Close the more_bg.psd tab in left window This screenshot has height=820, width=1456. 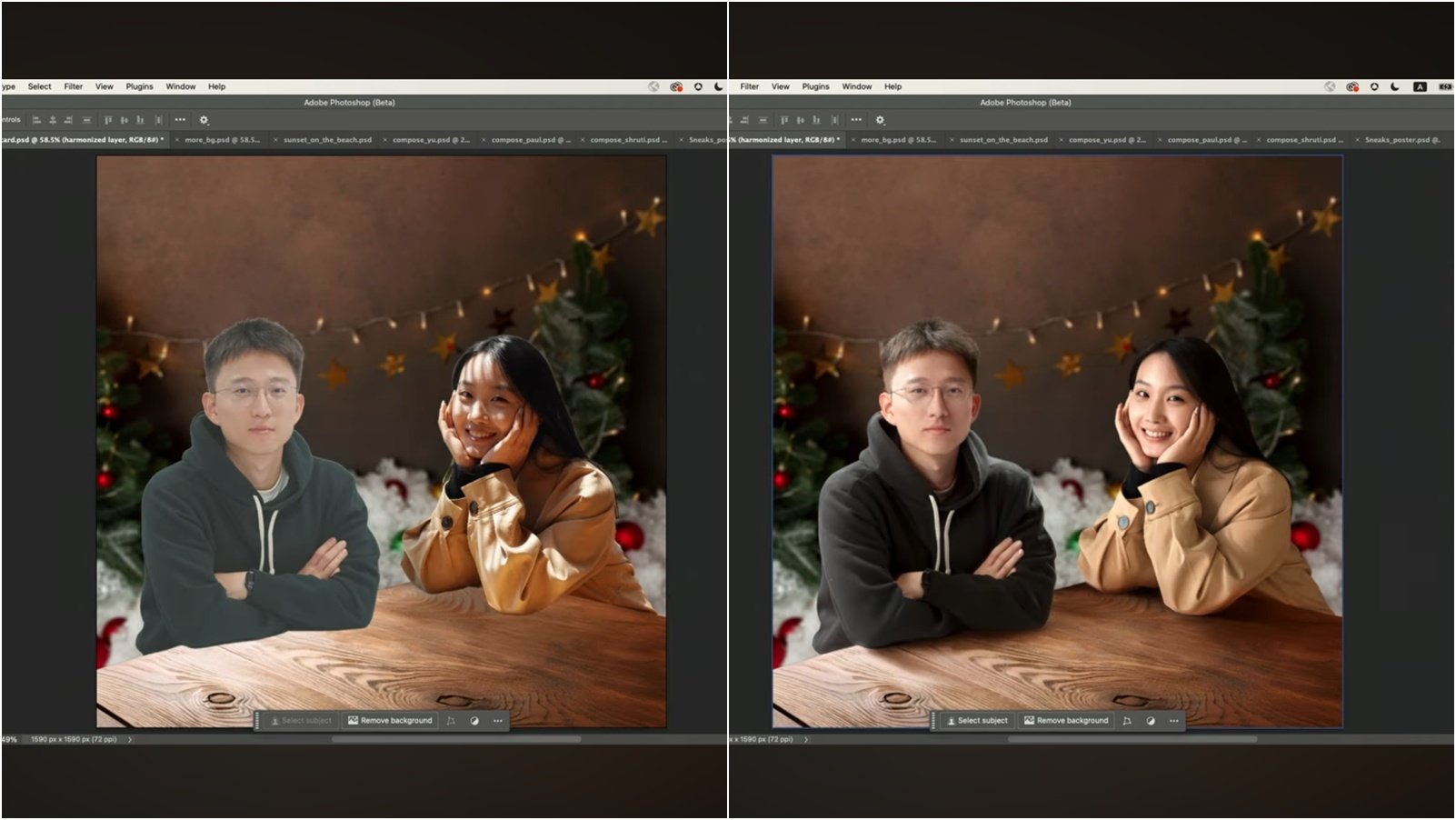(176, 140)
